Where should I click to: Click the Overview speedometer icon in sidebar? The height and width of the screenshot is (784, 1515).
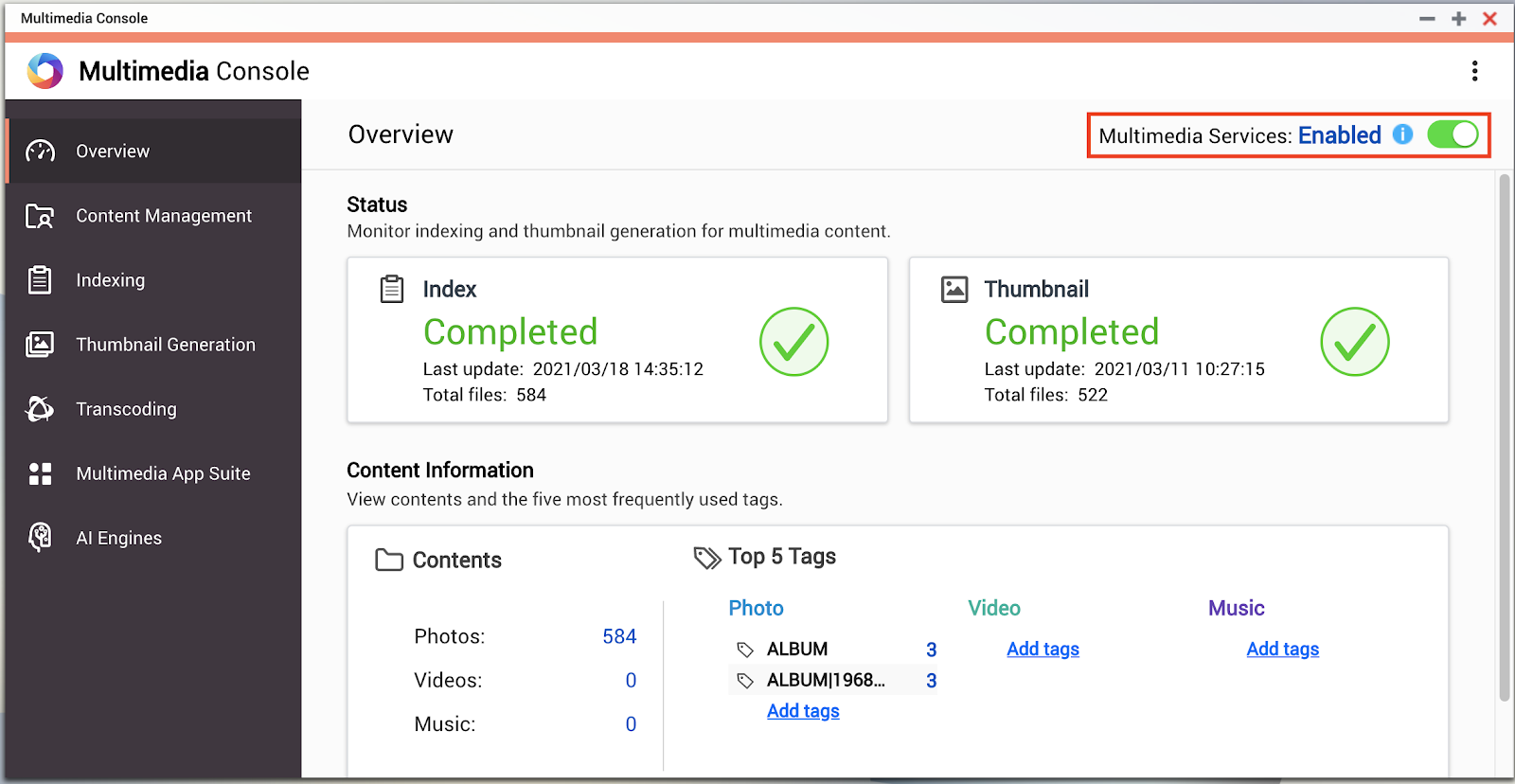click(x=40, y=151)
